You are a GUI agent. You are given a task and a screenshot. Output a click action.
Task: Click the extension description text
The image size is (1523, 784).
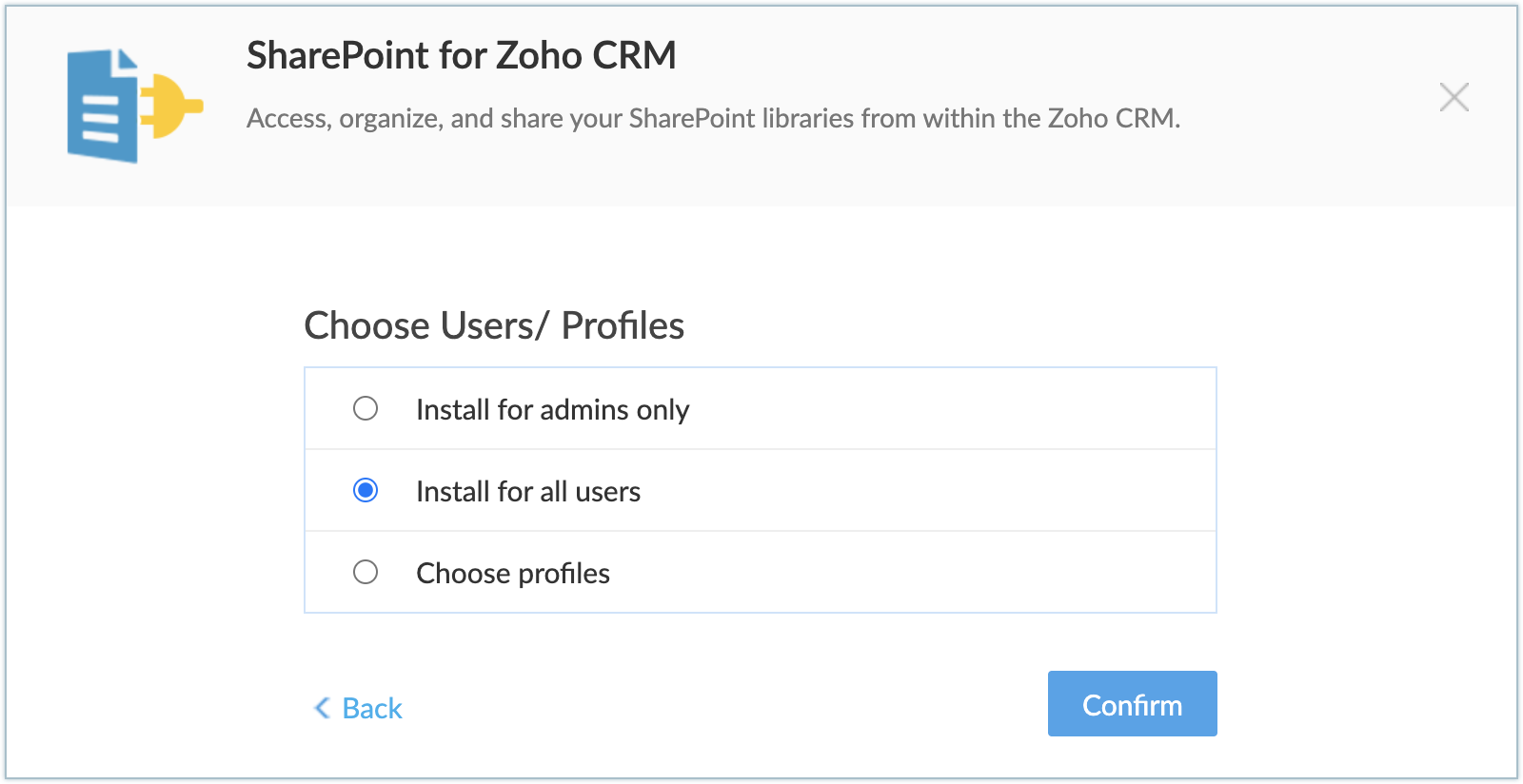pos(713,118)
